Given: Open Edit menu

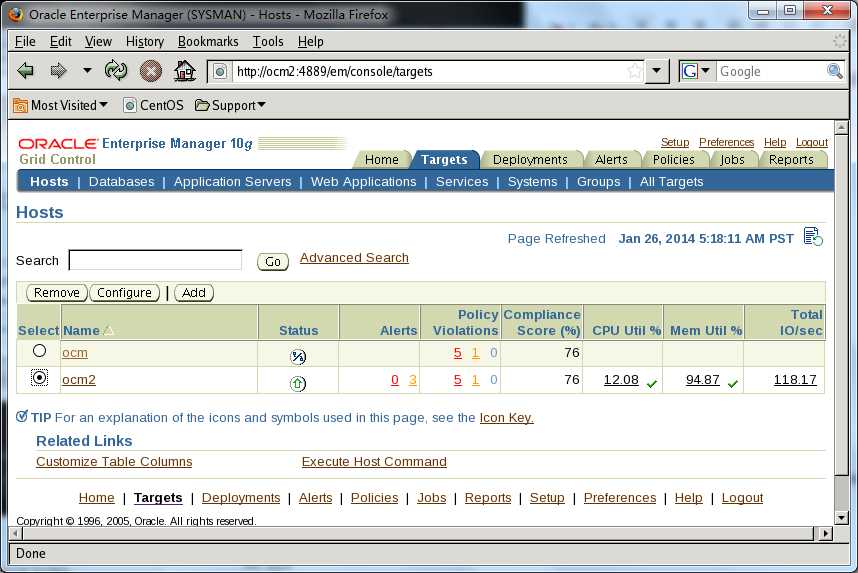Looking at the screenshot, I should [x=61, y=42].
